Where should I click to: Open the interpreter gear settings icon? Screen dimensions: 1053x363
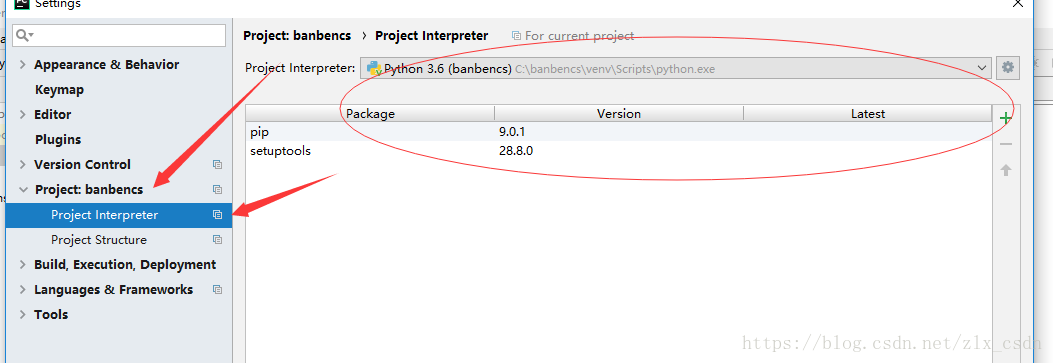coord(1007,67)
